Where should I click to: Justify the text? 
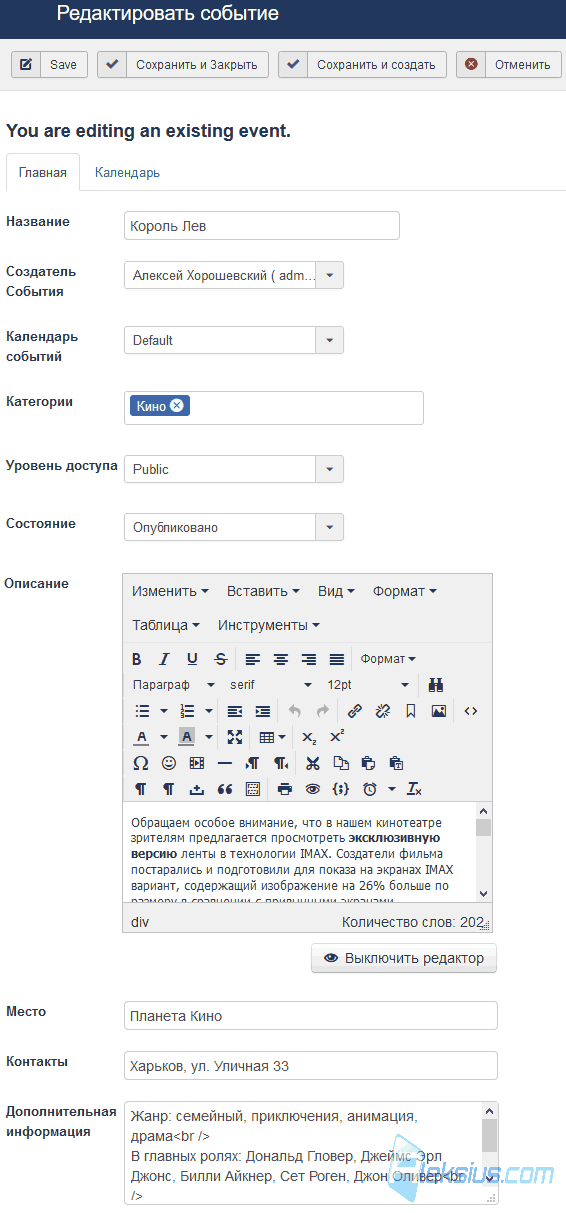[x=337, y=659]
